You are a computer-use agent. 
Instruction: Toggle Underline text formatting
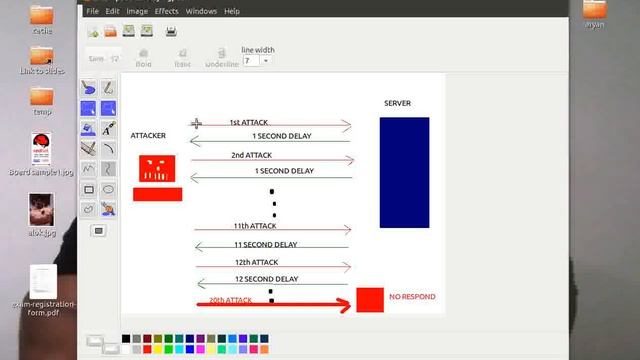coord(222,58)
